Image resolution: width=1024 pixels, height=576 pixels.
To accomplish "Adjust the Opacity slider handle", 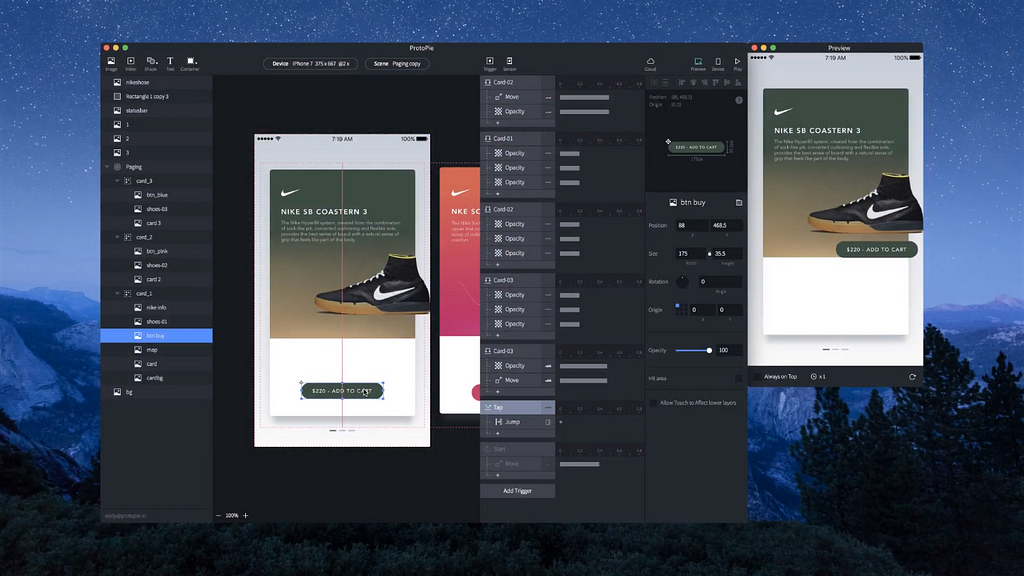I will coord(709,351).
